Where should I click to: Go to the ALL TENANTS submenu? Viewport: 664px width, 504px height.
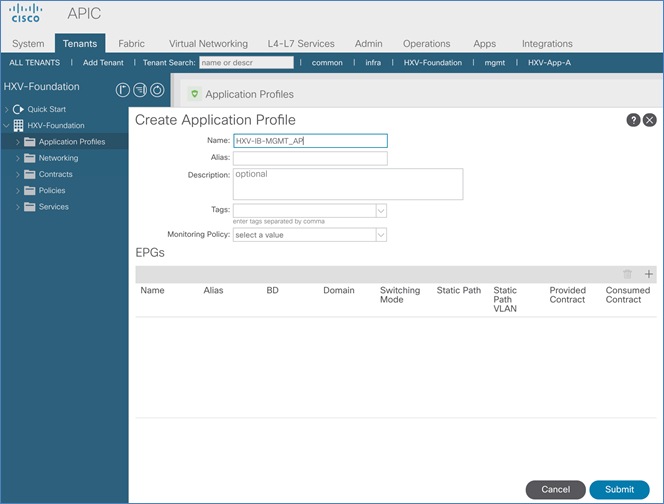click(x=34, y=62)
